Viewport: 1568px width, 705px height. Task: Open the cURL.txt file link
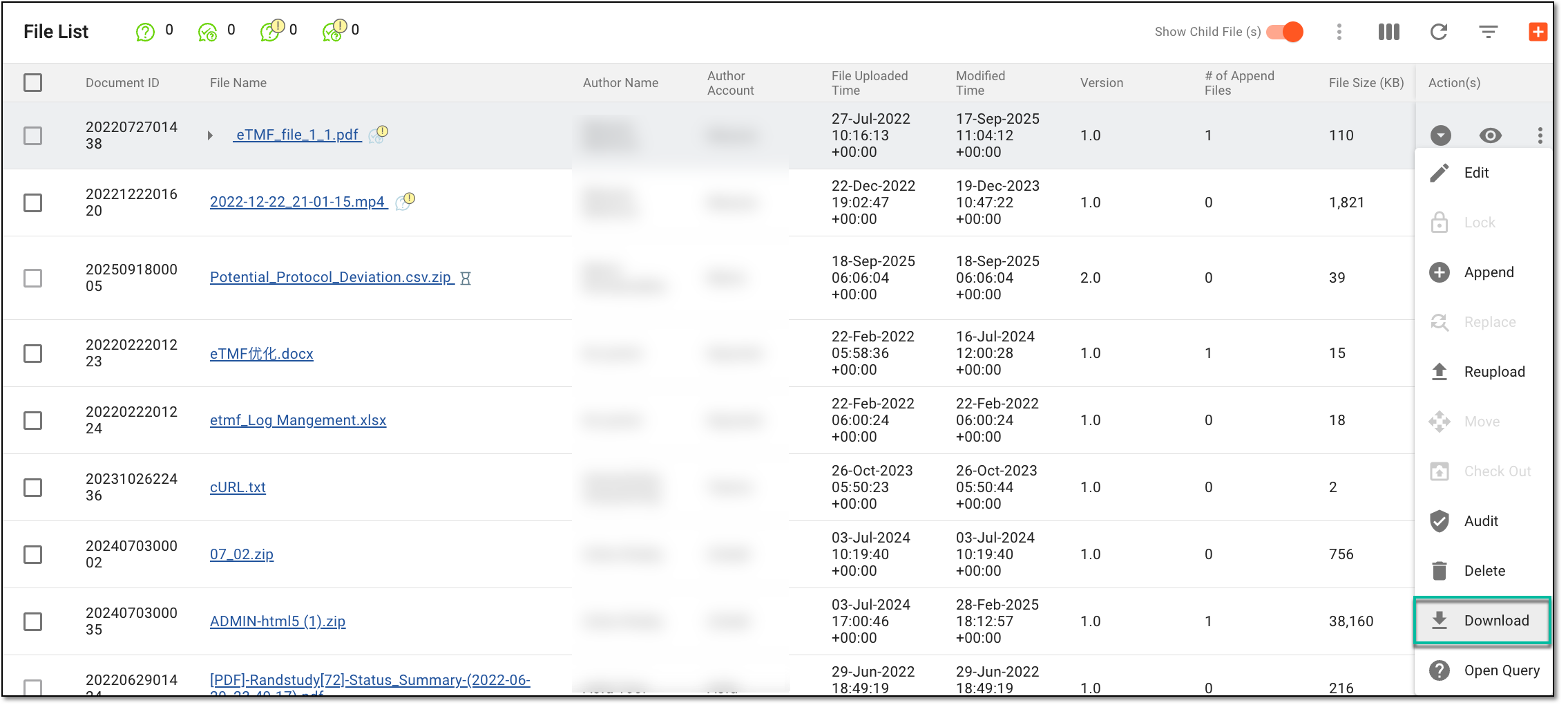click(x=238, y=487)
